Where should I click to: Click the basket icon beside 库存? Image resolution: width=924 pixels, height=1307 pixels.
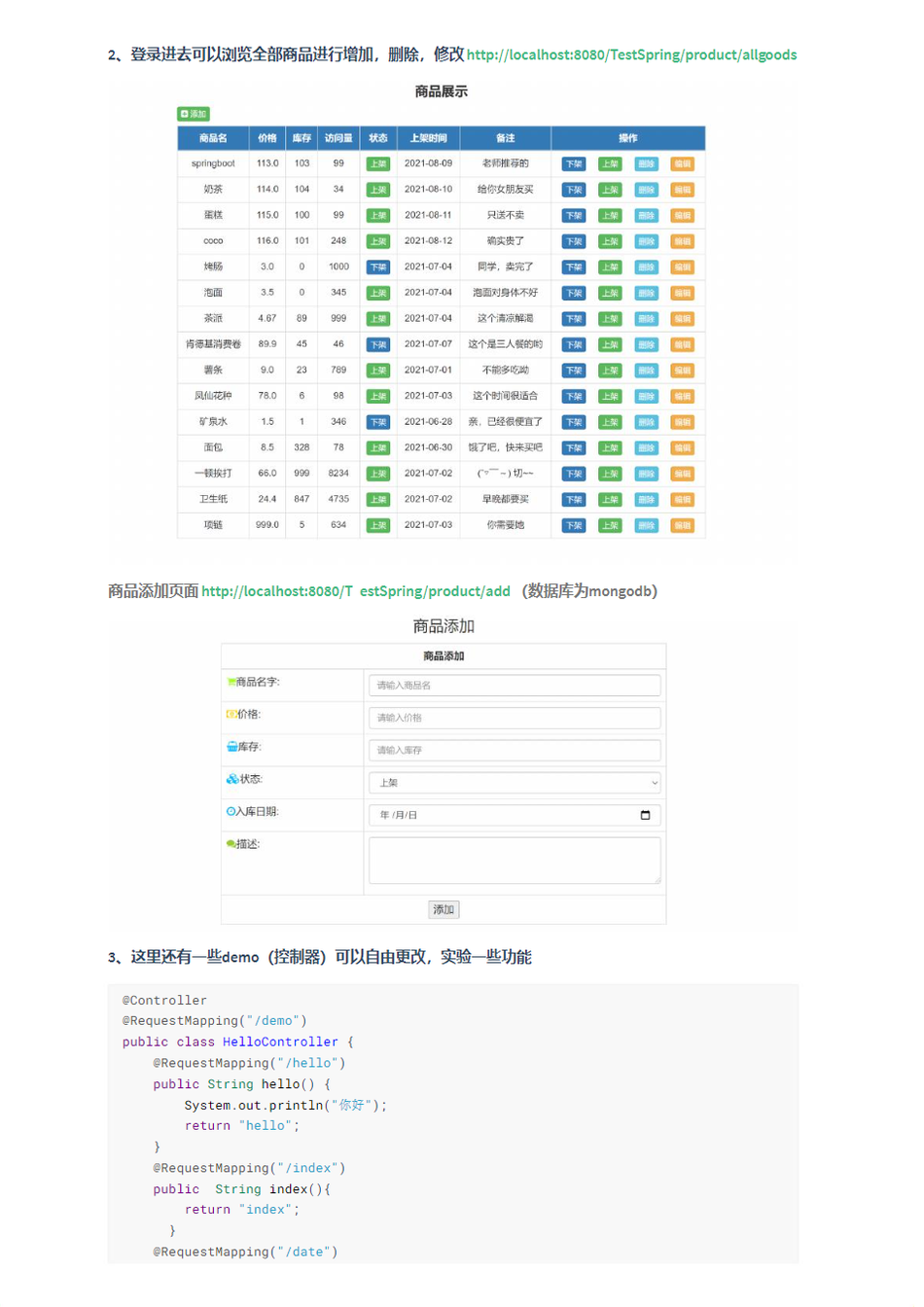tap(231, 747)
